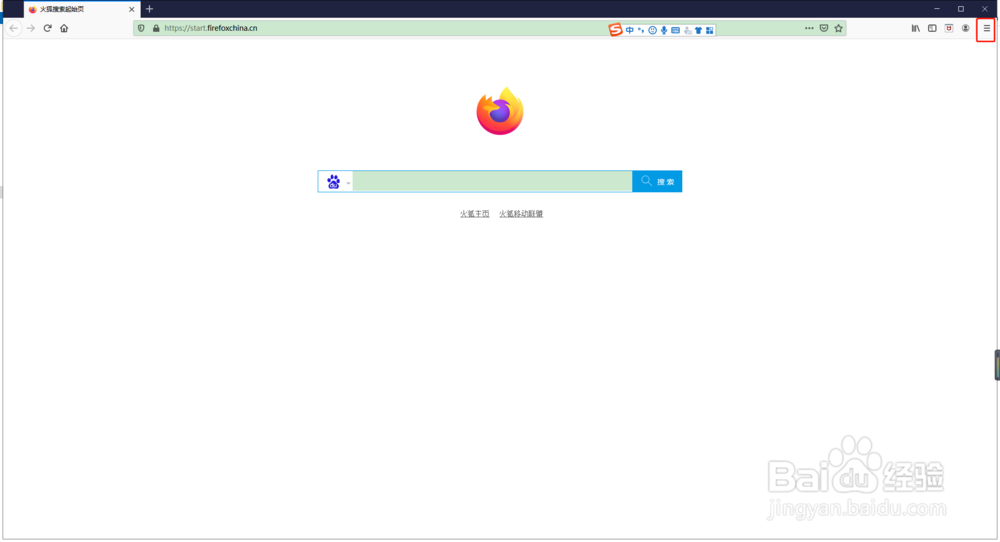
Task: Open page actions three-dot menu
Action: point(809,28)
